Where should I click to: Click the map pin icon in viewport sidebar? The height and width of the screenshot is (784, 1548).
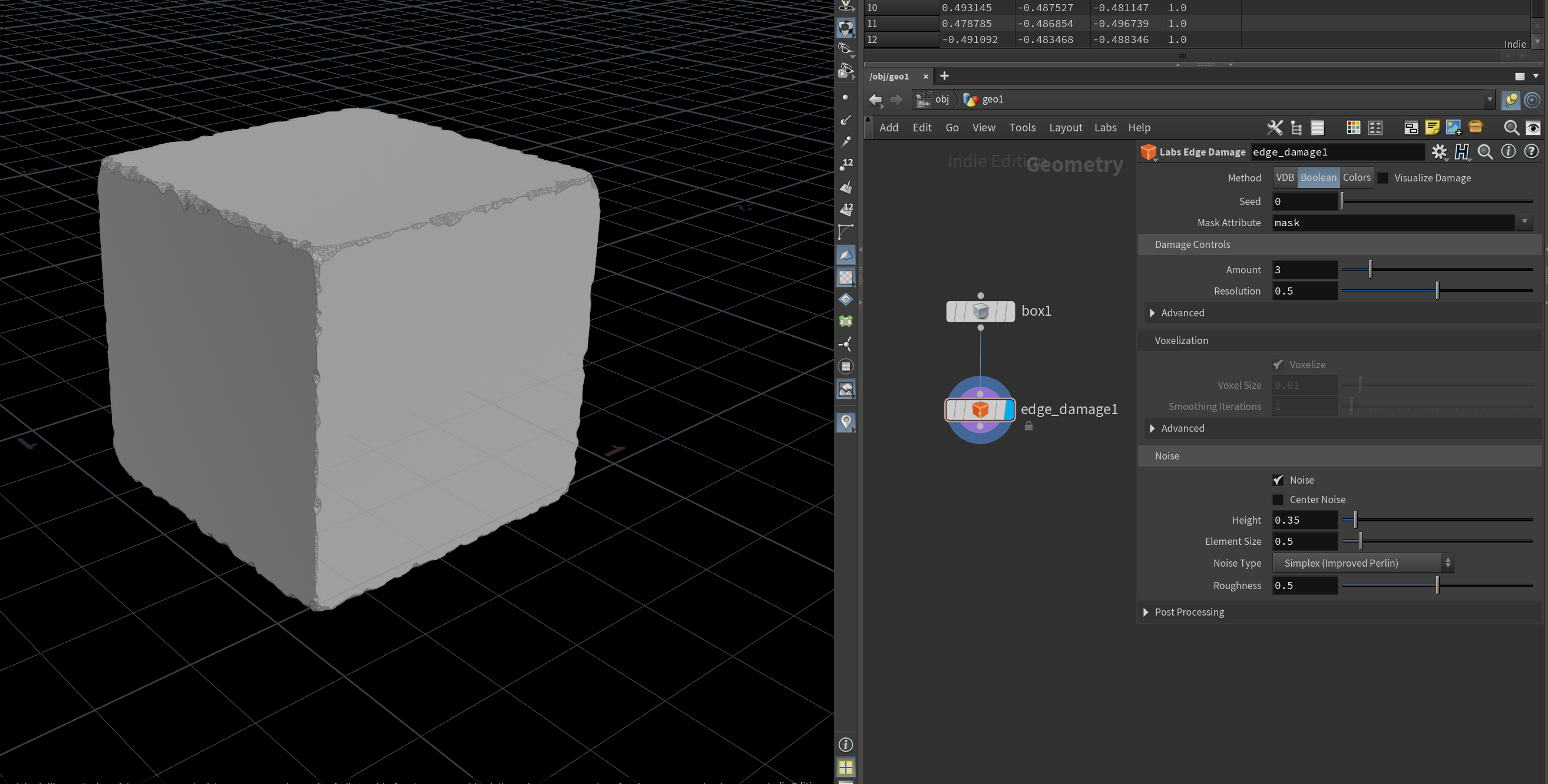846,422
